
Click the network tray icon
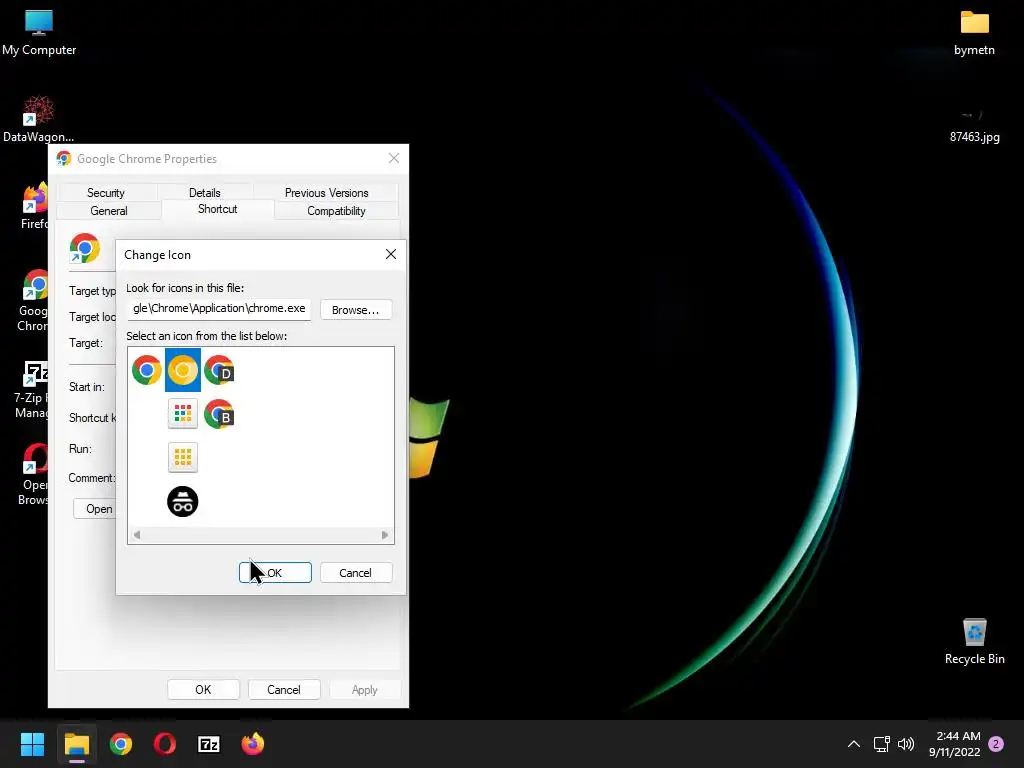tap(882, 744)
